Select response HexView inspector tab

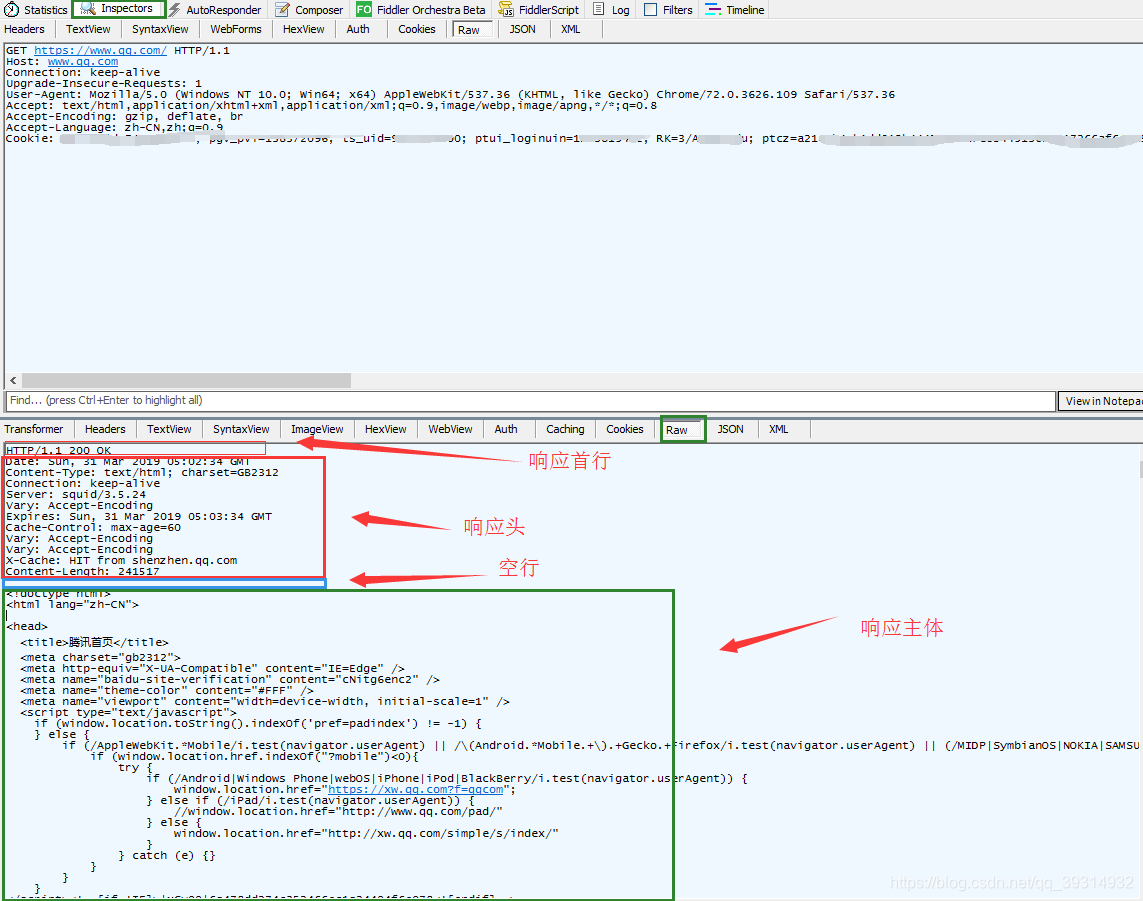(386, 429)
